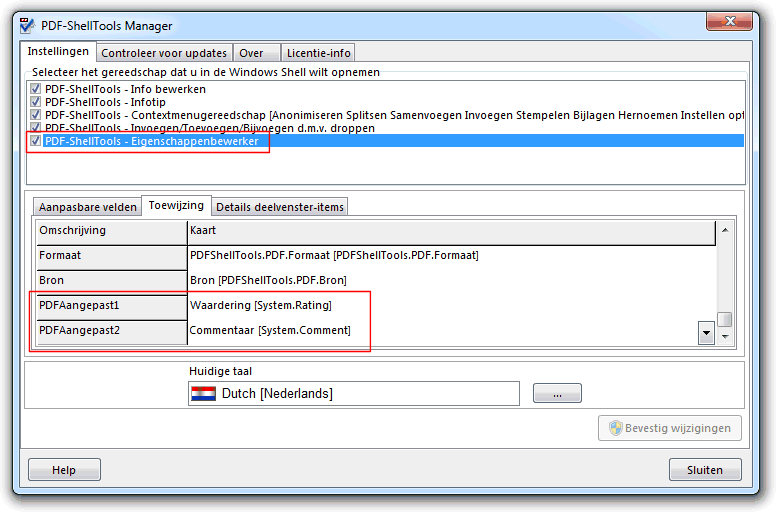Close the PDF-ShellTools Manager window

pyautogui.click(x=729, y=21)
